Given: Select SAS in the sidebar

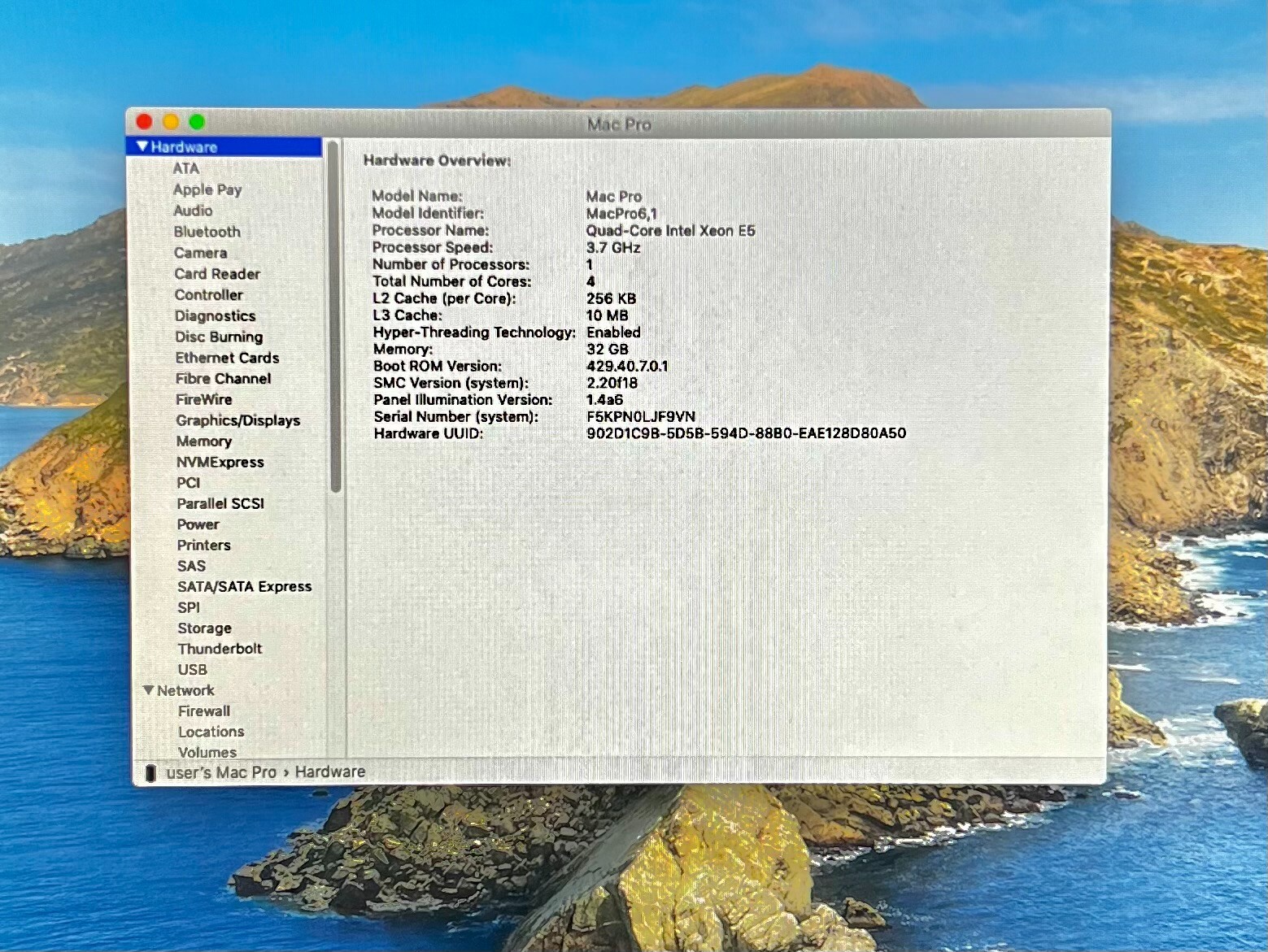Looking at the screenshot, I should pyautogui.click(x=191, y=567).
